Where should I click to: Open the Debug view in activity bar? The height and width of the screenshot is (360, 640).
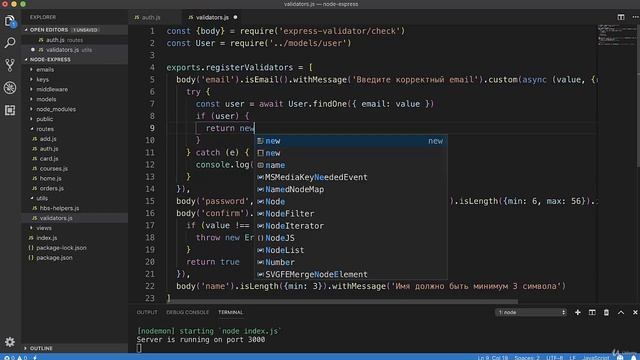coord(10,87)
